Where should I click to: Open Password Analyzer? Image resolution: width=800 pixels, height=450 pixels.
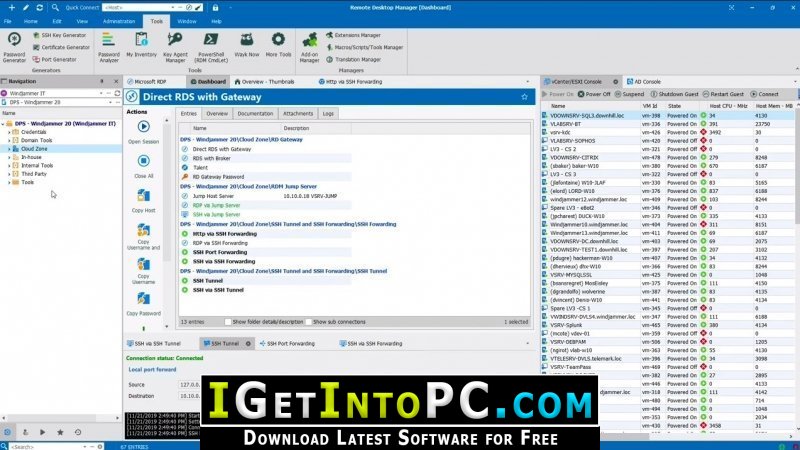[109, 47]
